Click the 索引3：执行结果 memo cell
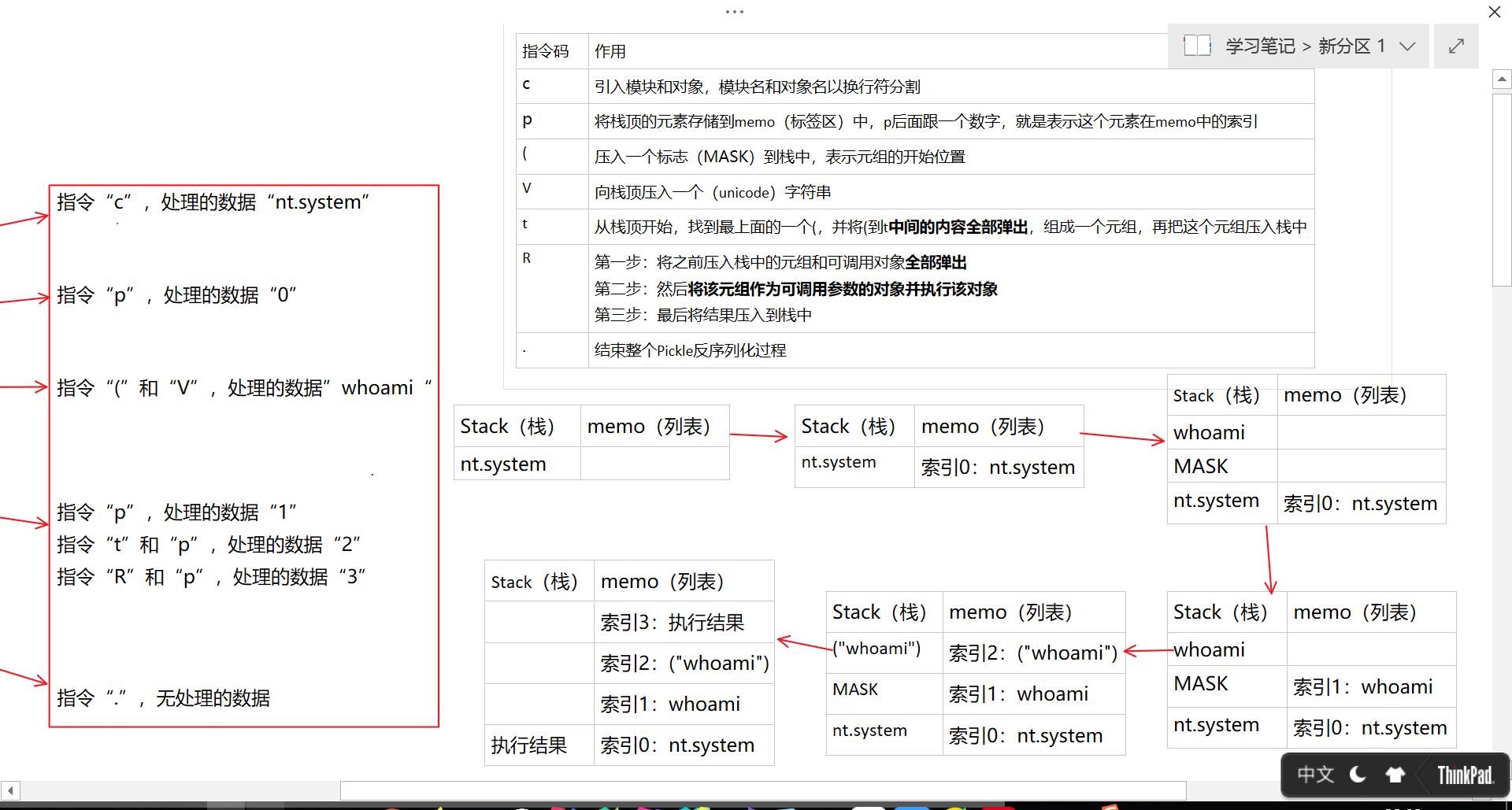This screenshot has width=1512, height=810. pos(672,623)
